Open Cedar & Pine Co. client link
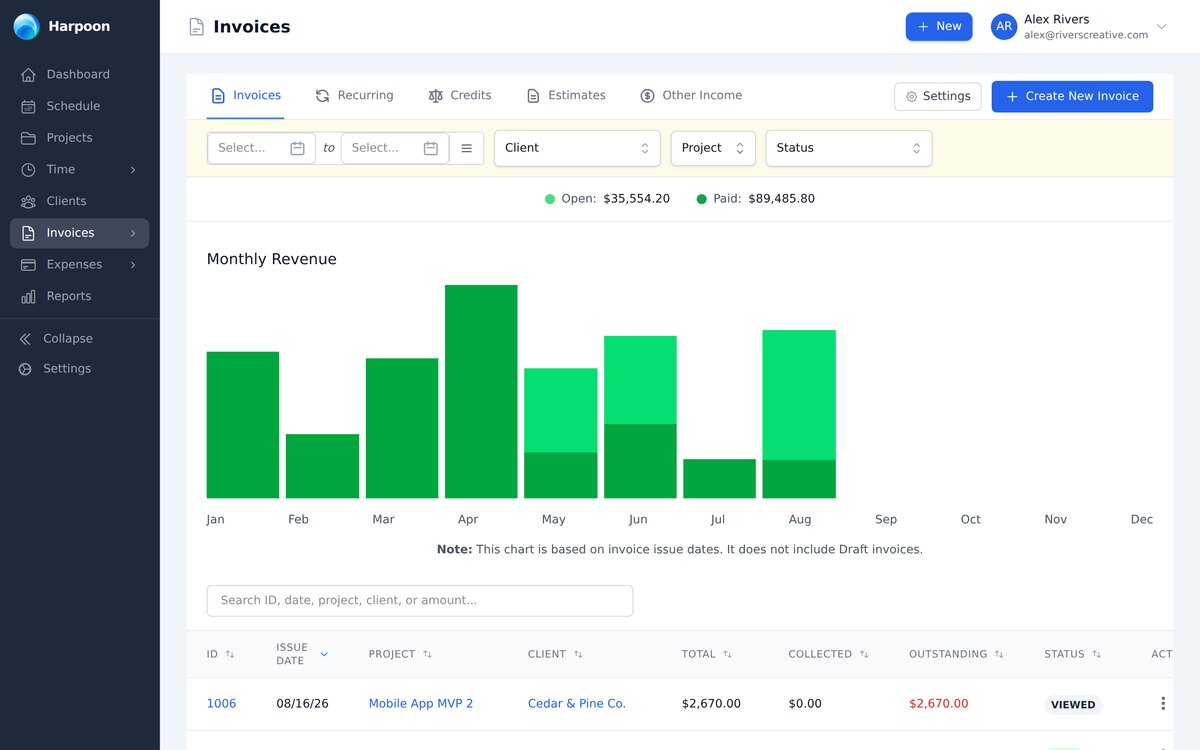The height and width of the screenshot is (750, 1200). click(577, 704)
